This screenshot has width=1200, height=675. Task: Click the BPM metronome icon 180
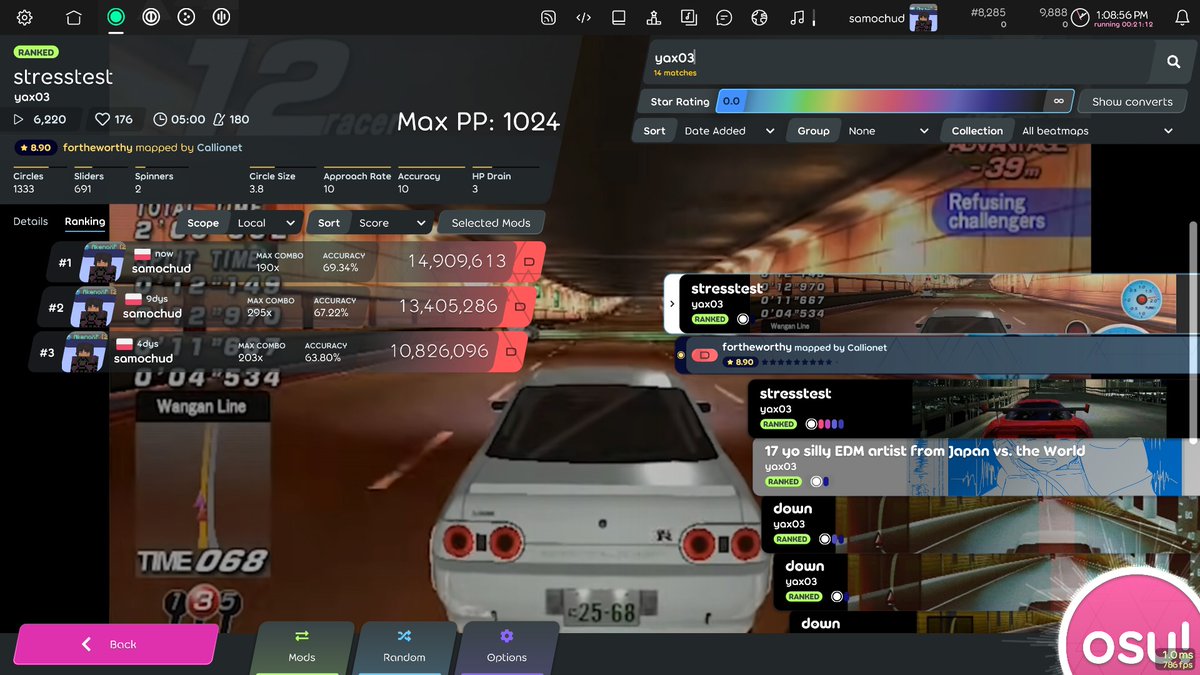[x=219, y=119]
